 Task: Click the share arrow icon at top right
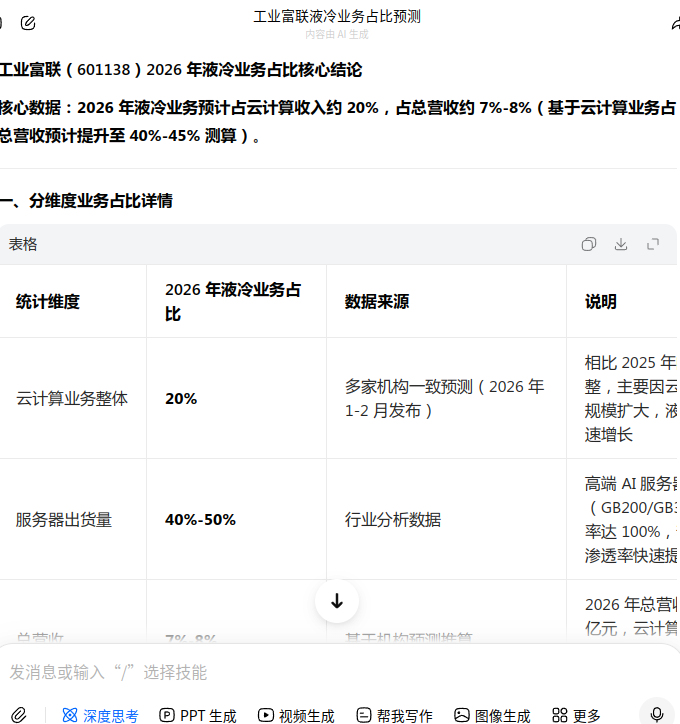675,23
